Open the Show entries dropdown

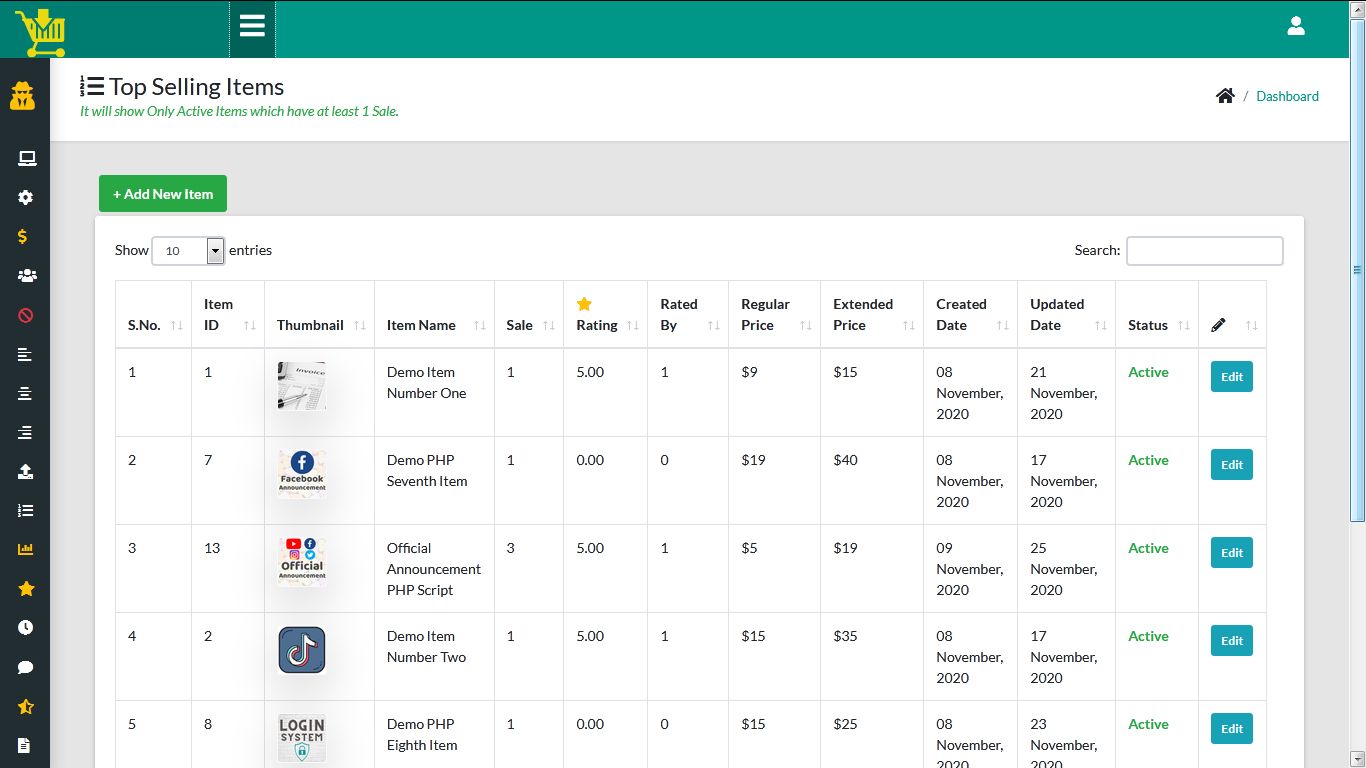coord(188,251)
